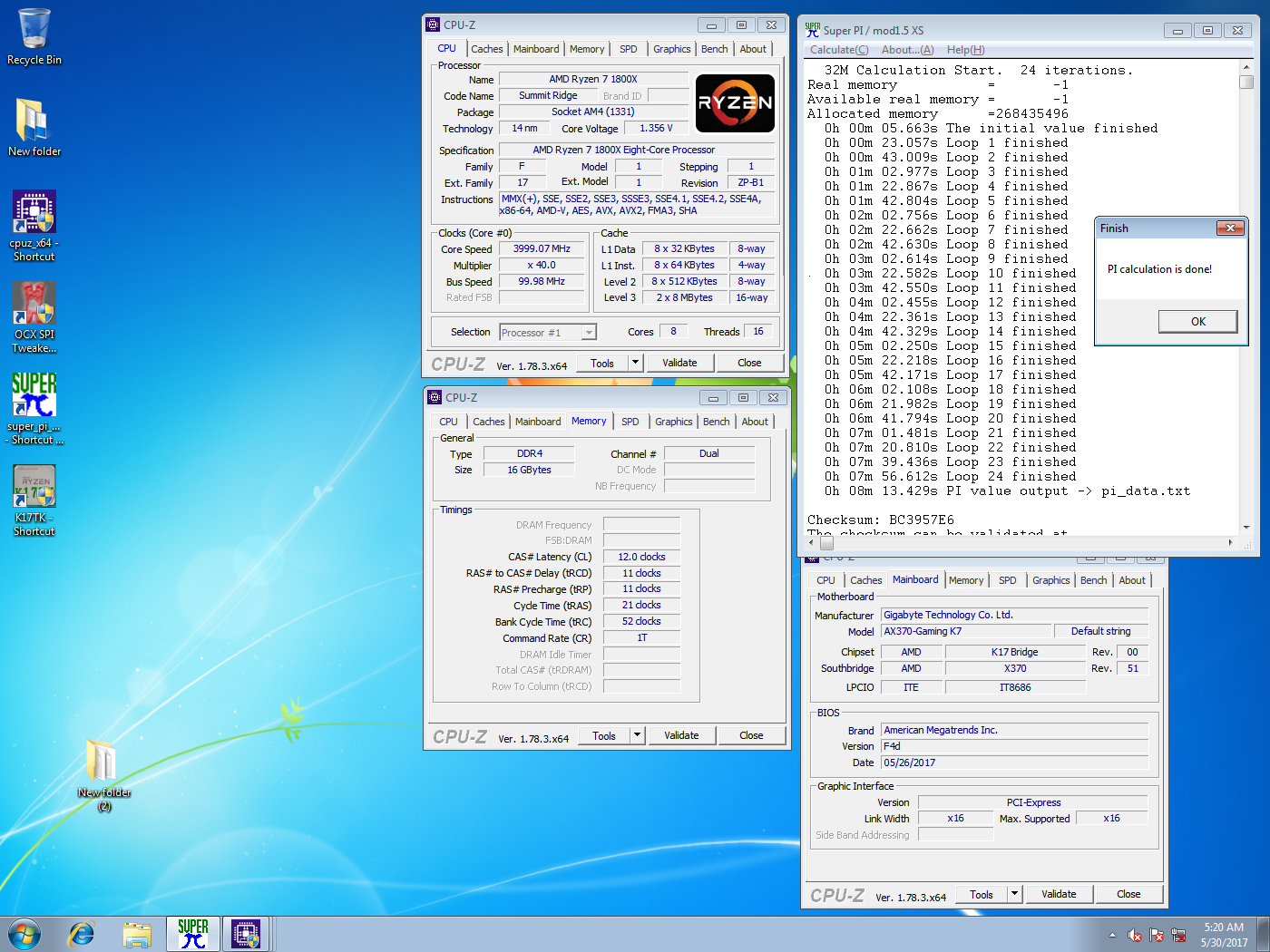Click the Super PI title bar icon
This screenshot has height=952, width=1270.
(x=812, y=30)
